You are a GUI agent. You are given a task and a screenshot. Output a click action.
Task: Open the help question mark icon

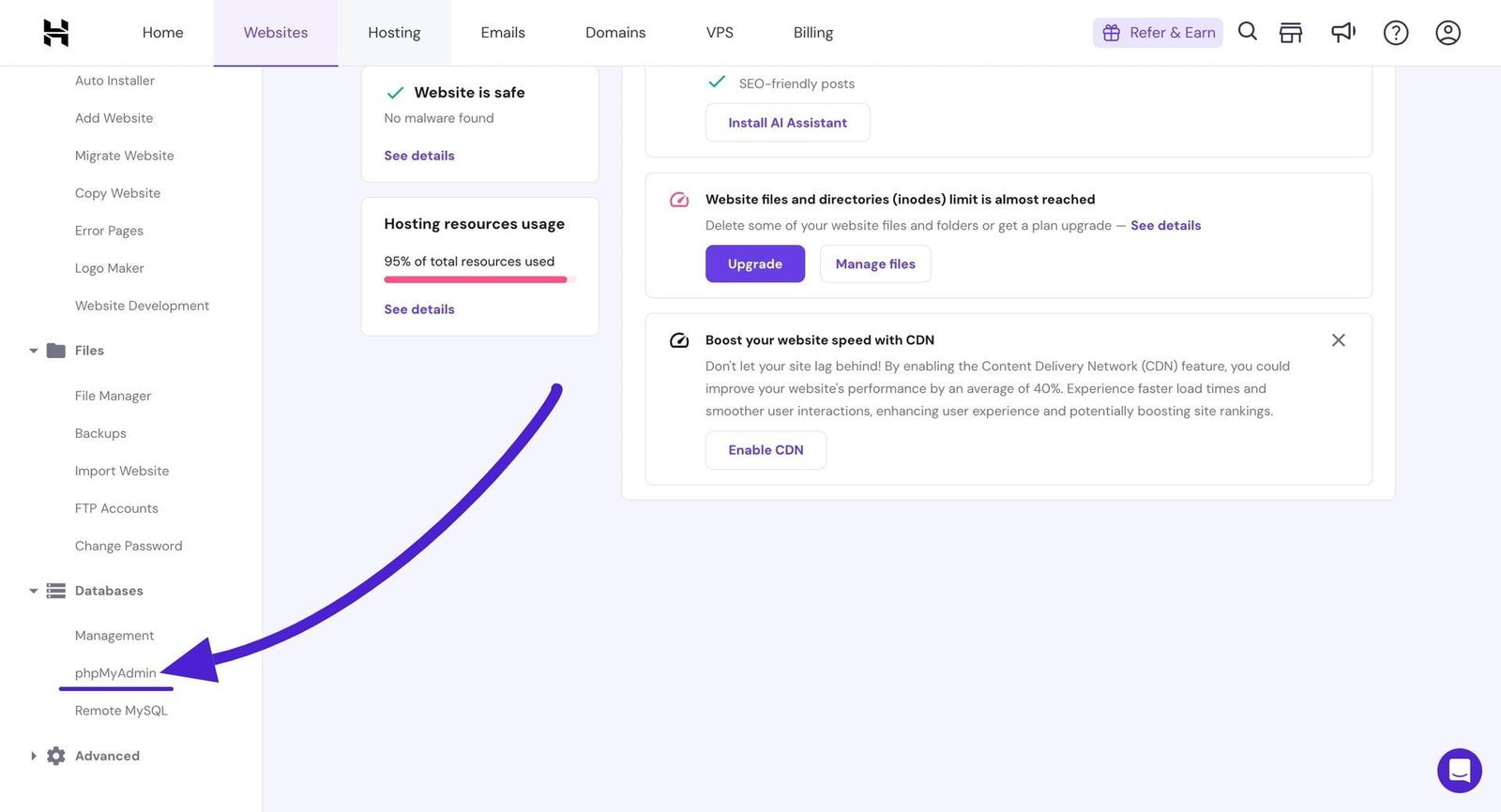point(1396,33)
